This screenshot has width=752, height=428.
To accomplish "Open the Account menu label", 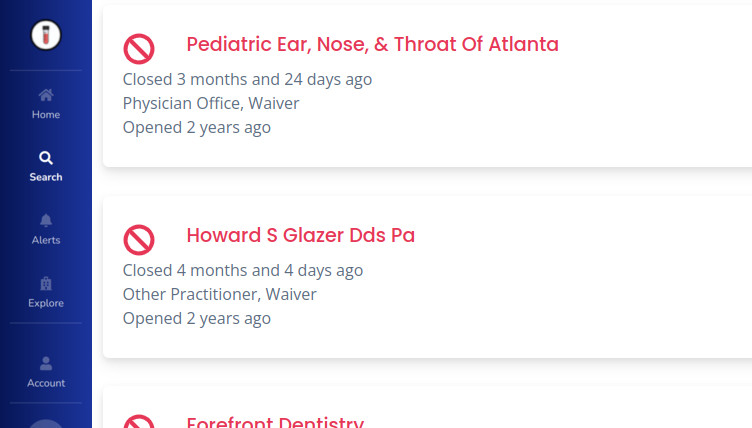I will tap(46, 383).
